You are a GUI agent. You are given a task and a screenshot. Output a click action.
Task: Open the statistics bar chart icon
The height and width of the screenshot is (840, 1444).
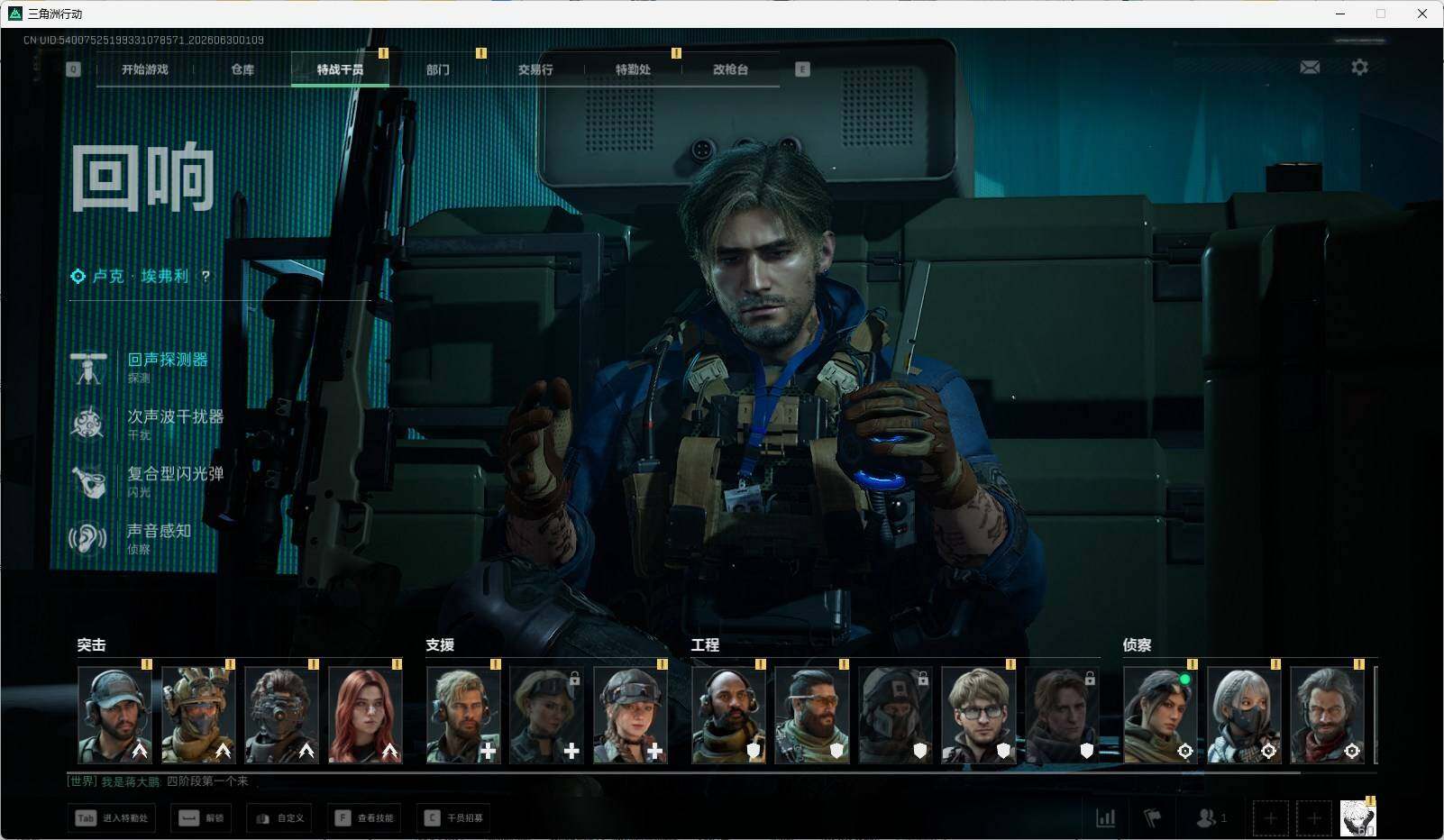click(x=1105, y=817)
